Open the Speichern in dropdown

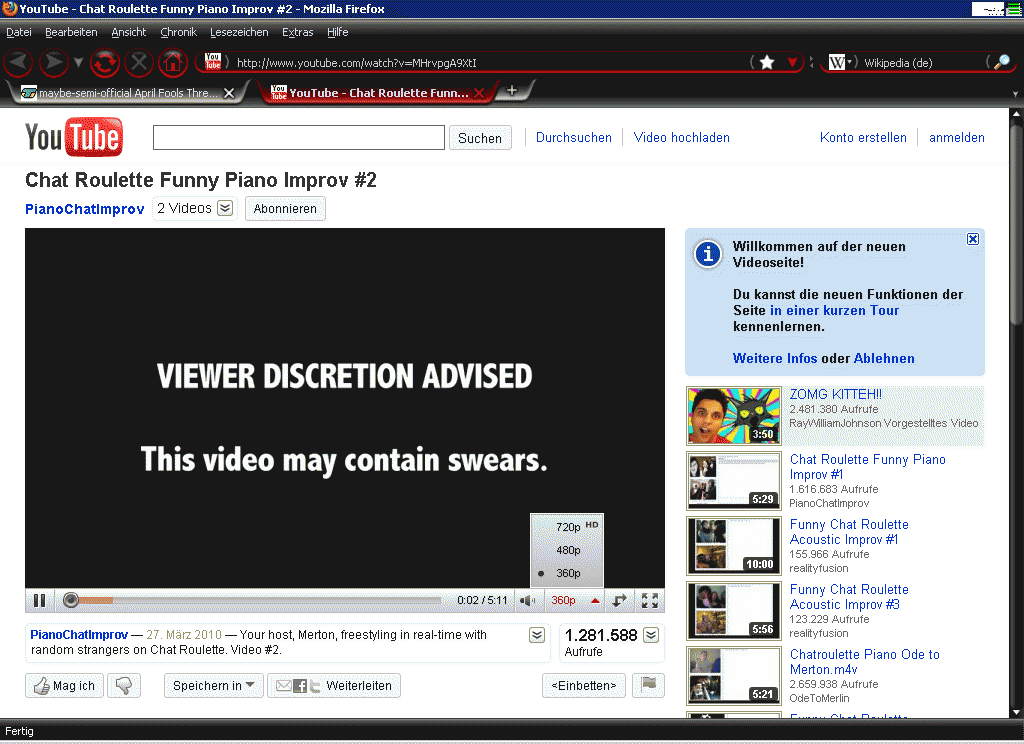pyautogui.click(x=214, y=685)
